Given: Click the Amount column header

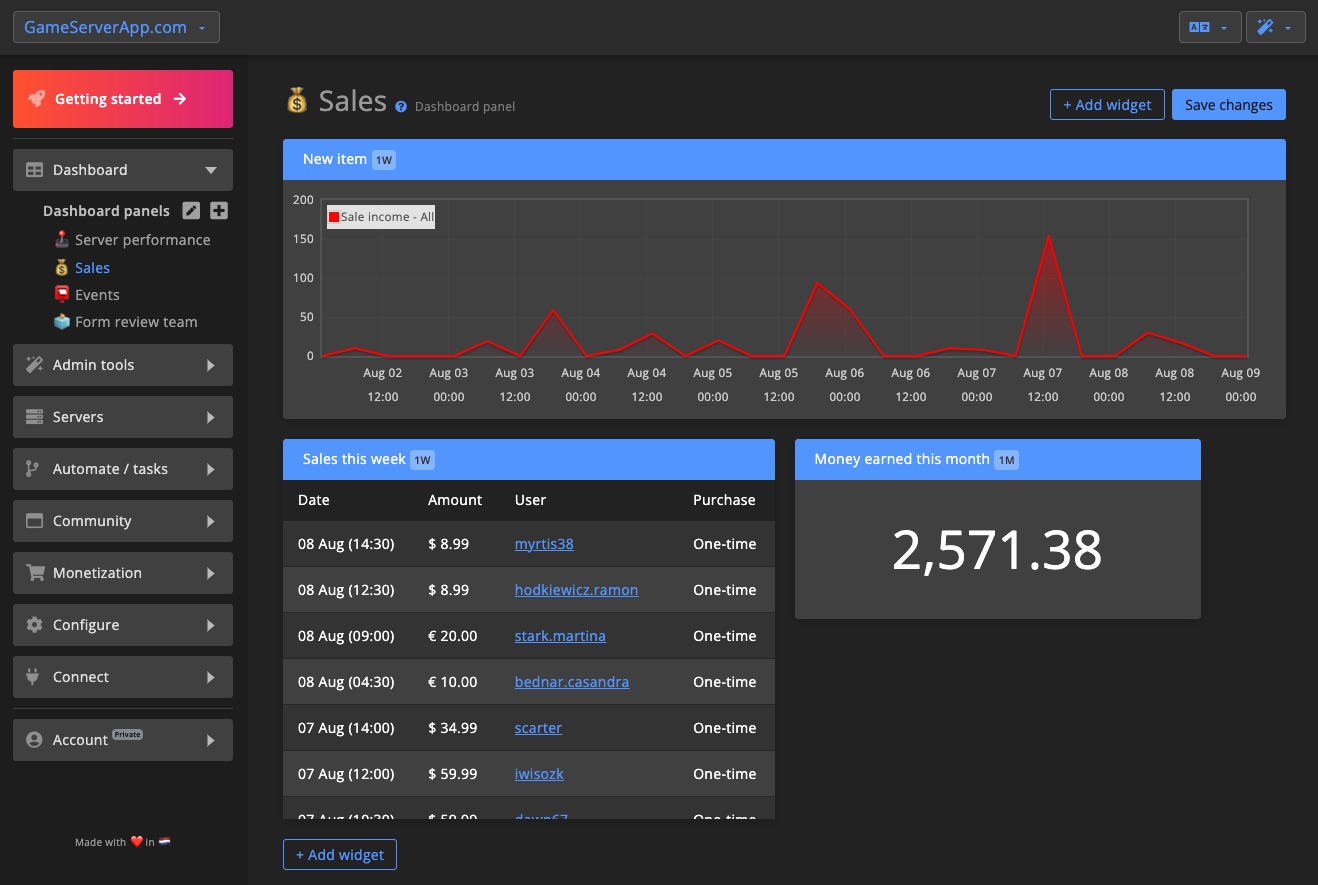Looking at the screenshot, I should point(455,500).
